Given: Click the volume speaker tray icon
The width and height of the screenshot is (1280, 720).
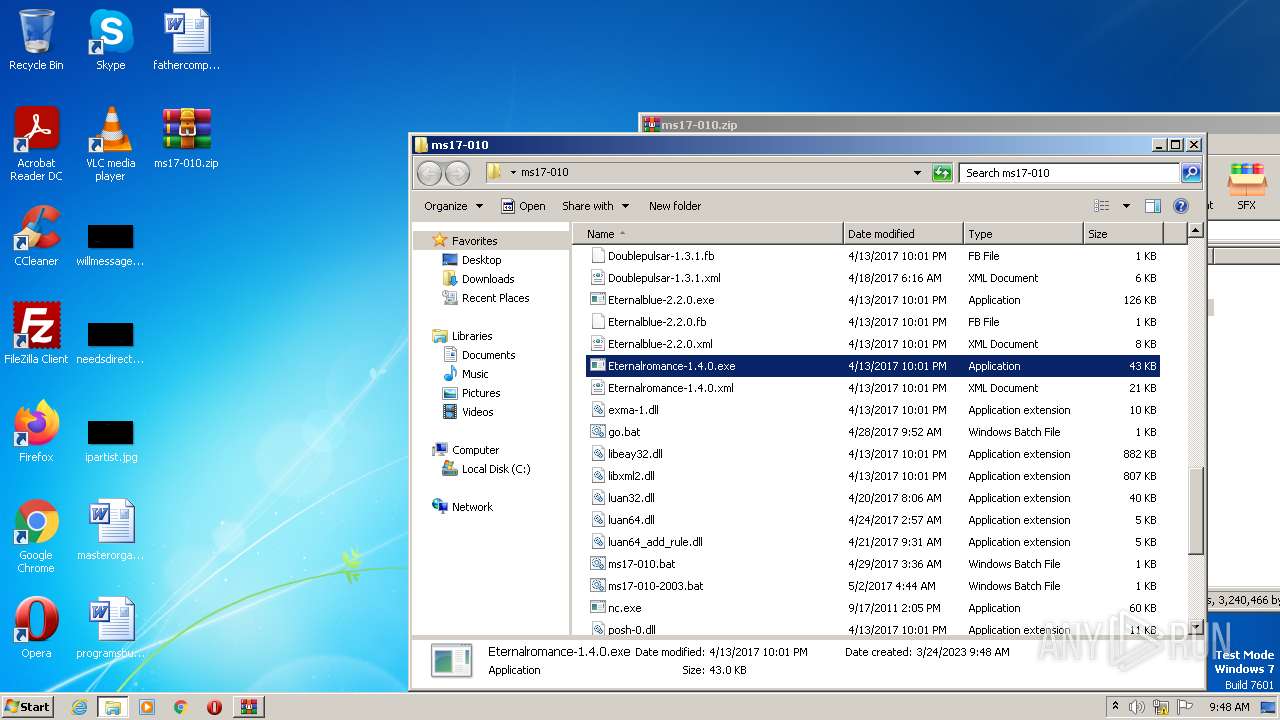Looking at the screenshot, I should (1137, 707).
